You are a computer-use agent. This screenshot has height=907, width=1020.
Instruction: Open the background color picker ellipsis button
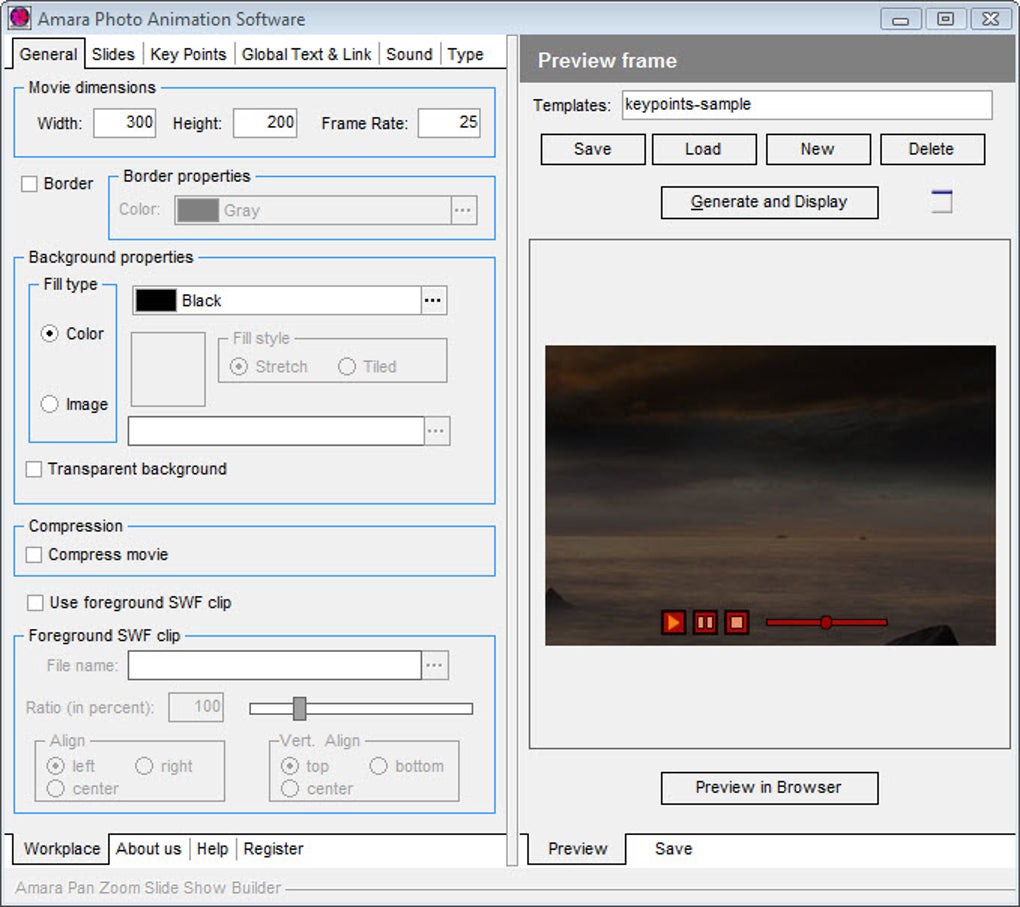point(433,301)
